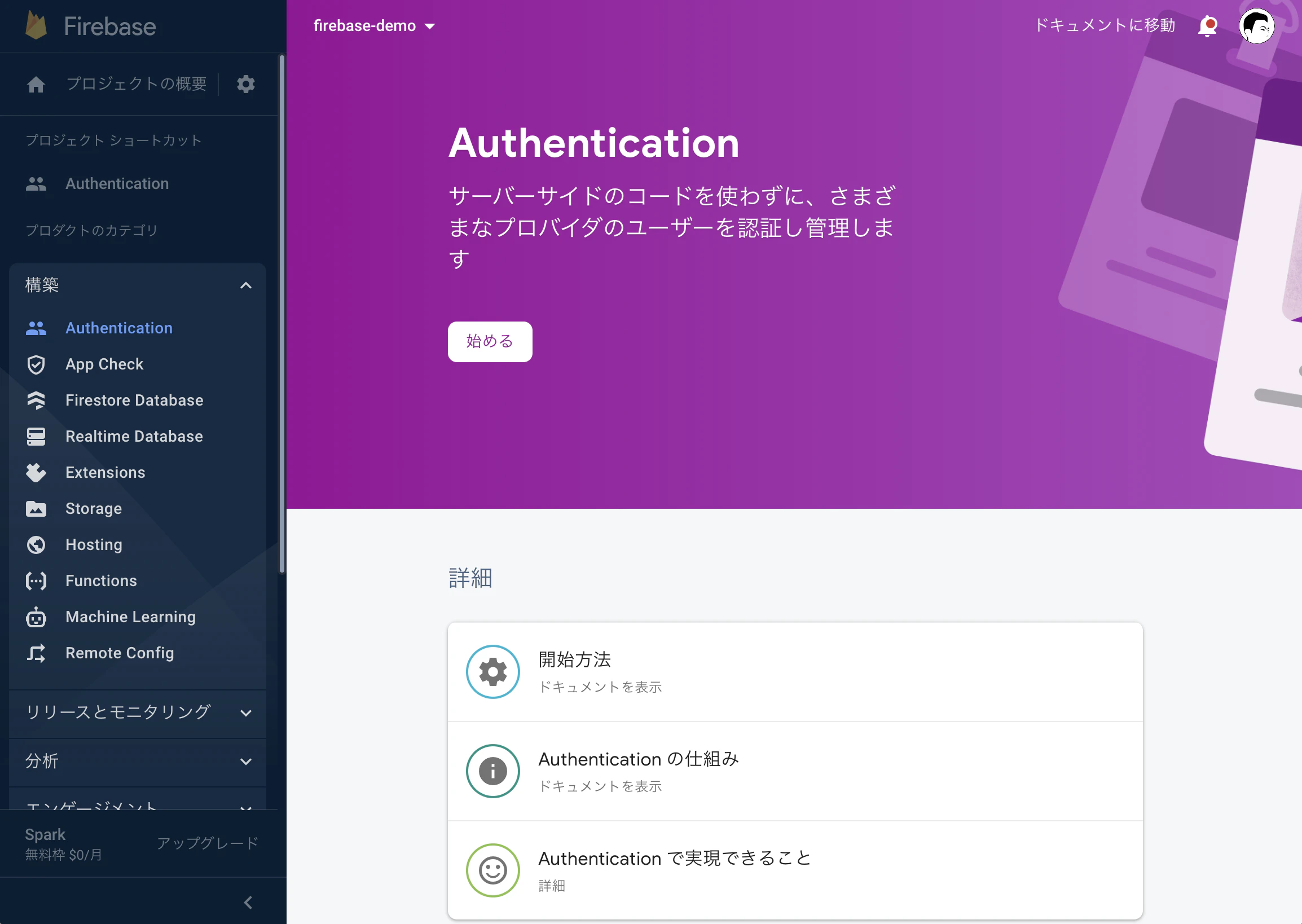Image resolution: width=1302 pixels, height=924 pixels.
Task: Click the Firestore Database icon
Action: point(36,401)
